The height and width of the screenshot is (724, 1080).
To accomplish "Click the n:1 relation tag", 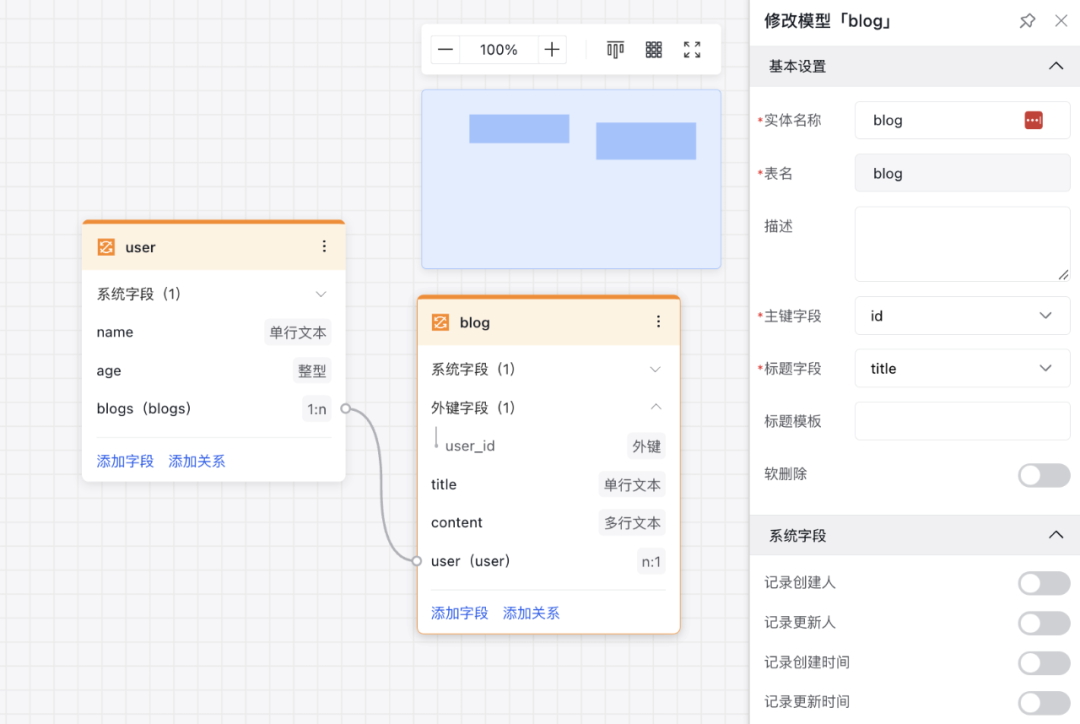I will click(x=651, y=561).
